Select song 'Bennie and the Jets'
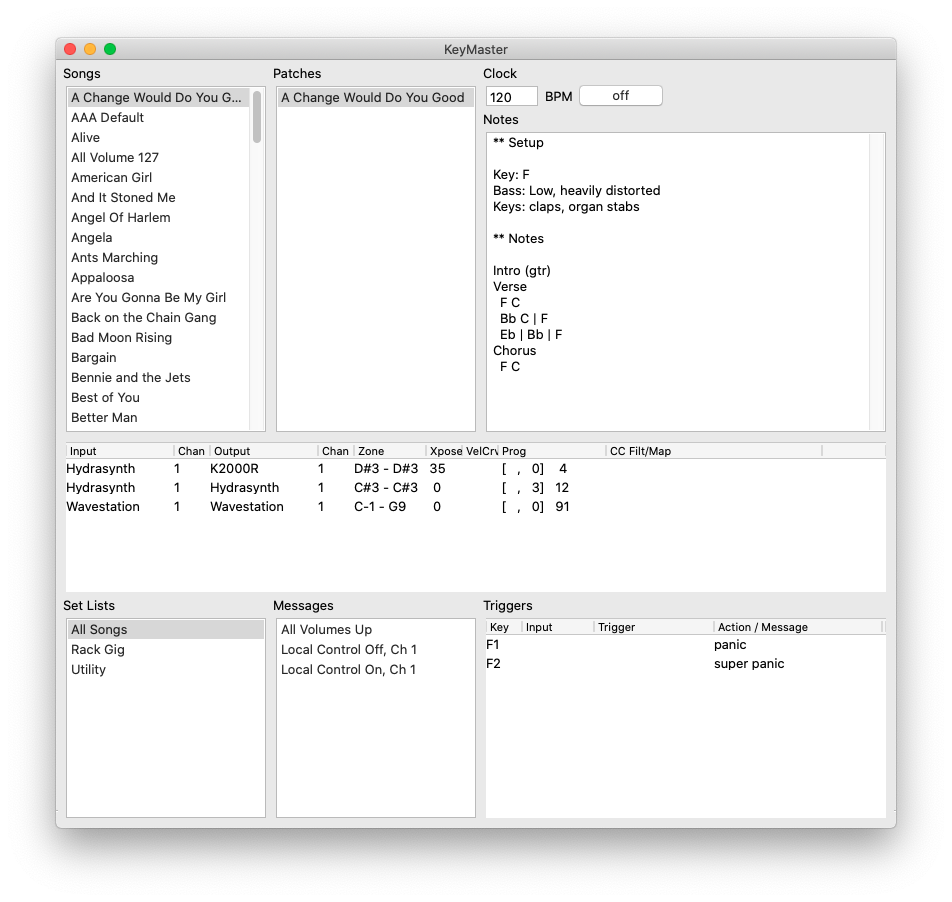Viewport: 952px width, 902px height. click(x=158, y=378)
